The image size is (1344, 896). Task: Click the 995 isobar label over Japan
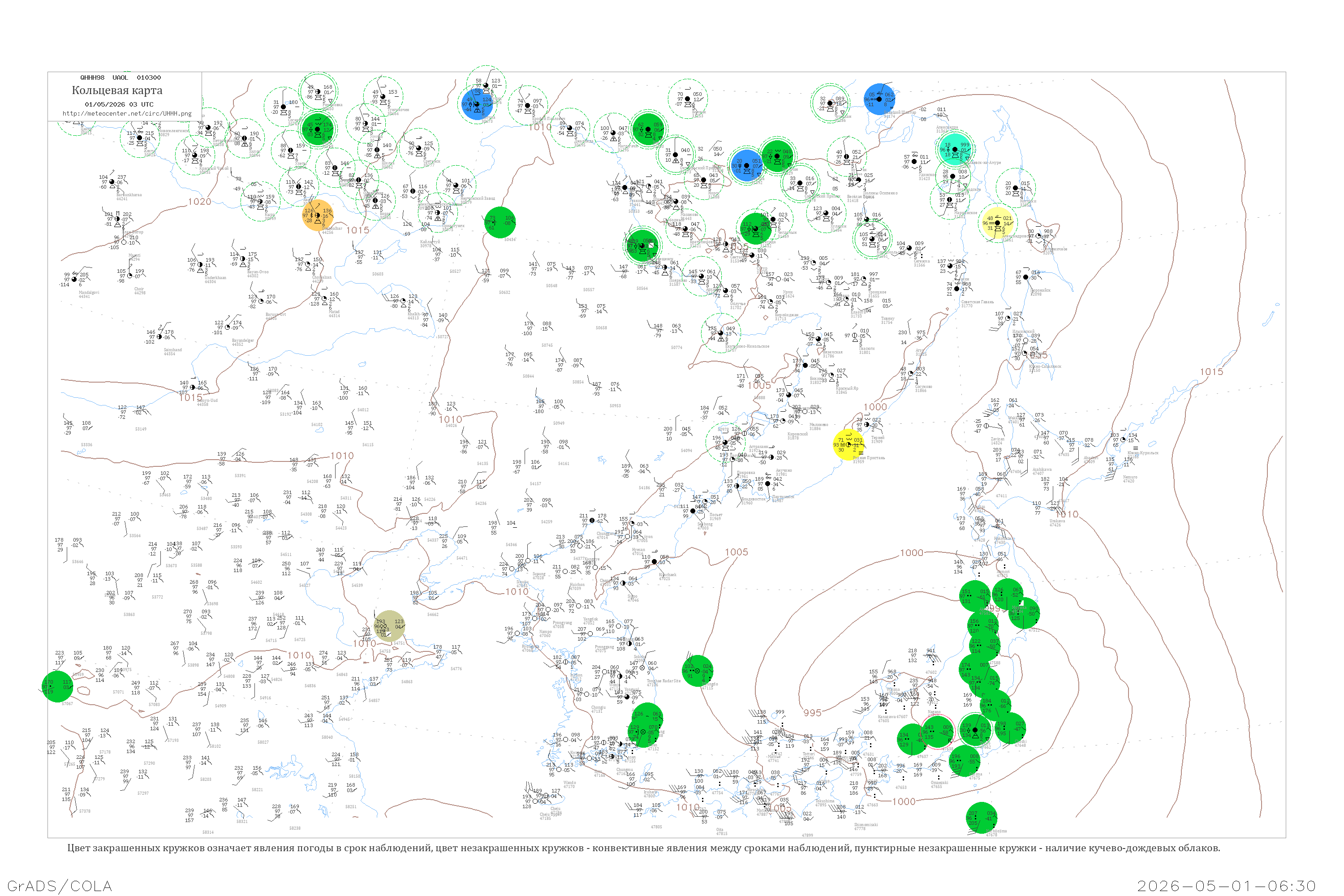(x=813, y=713)
